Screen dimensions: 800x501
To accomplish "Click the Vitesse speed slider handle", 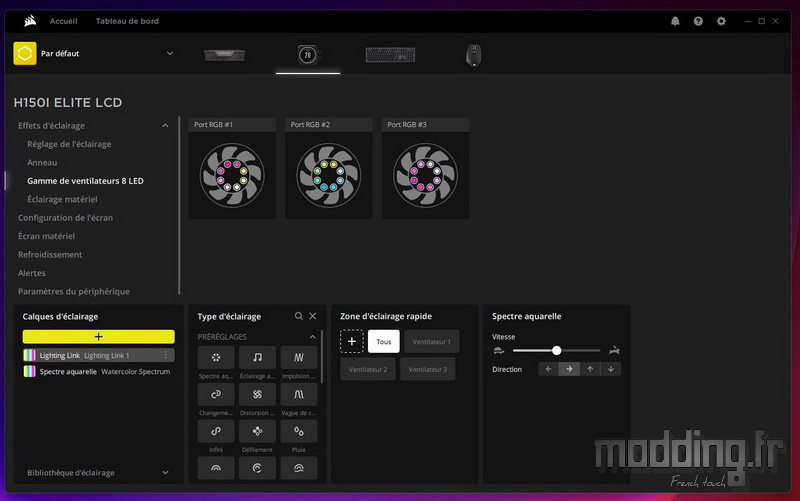I will click(x=557, y=350).
